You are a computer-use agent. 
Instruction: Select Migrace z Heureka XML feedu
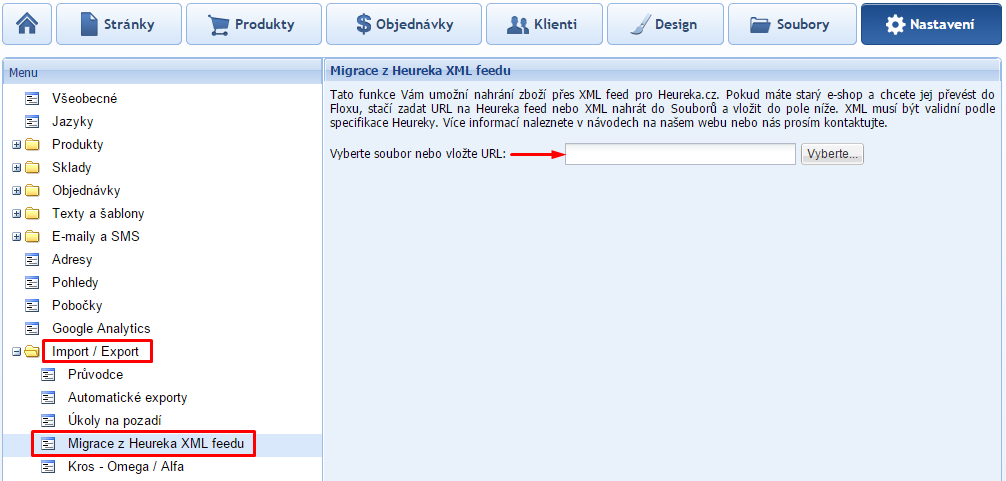[156, 444]
